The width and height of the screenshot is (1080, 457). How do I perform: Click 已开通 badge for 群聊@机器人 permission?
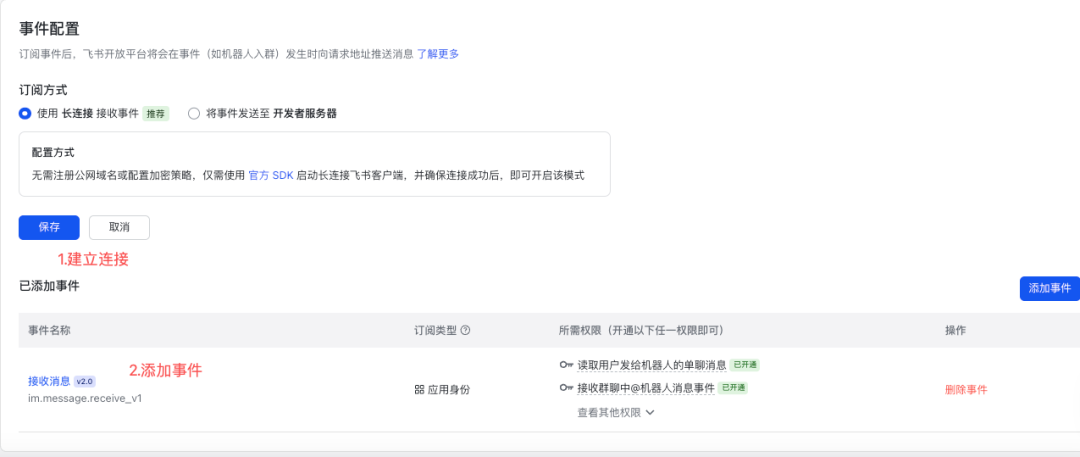click(x=733, y=388)
